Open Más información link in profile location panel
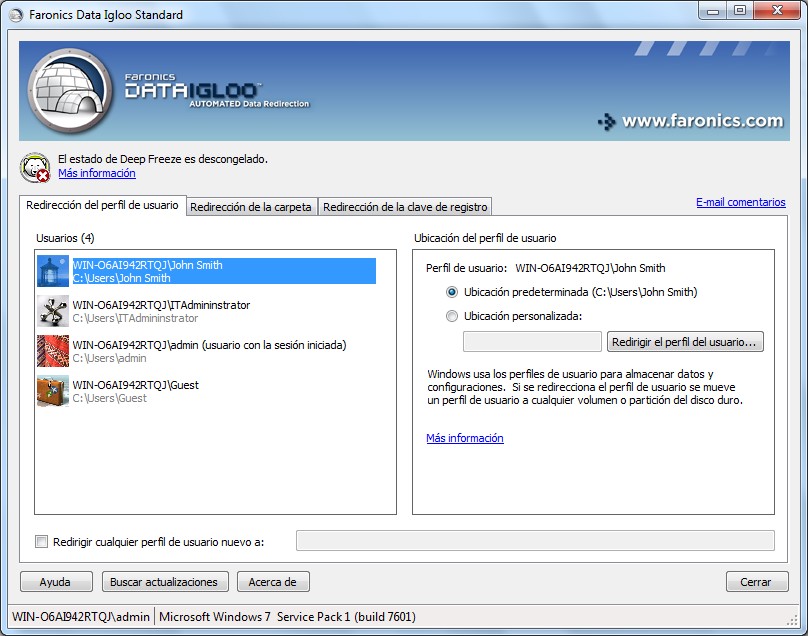The height and width of the screenshot is (636, 808). click(x=465, y=438)
